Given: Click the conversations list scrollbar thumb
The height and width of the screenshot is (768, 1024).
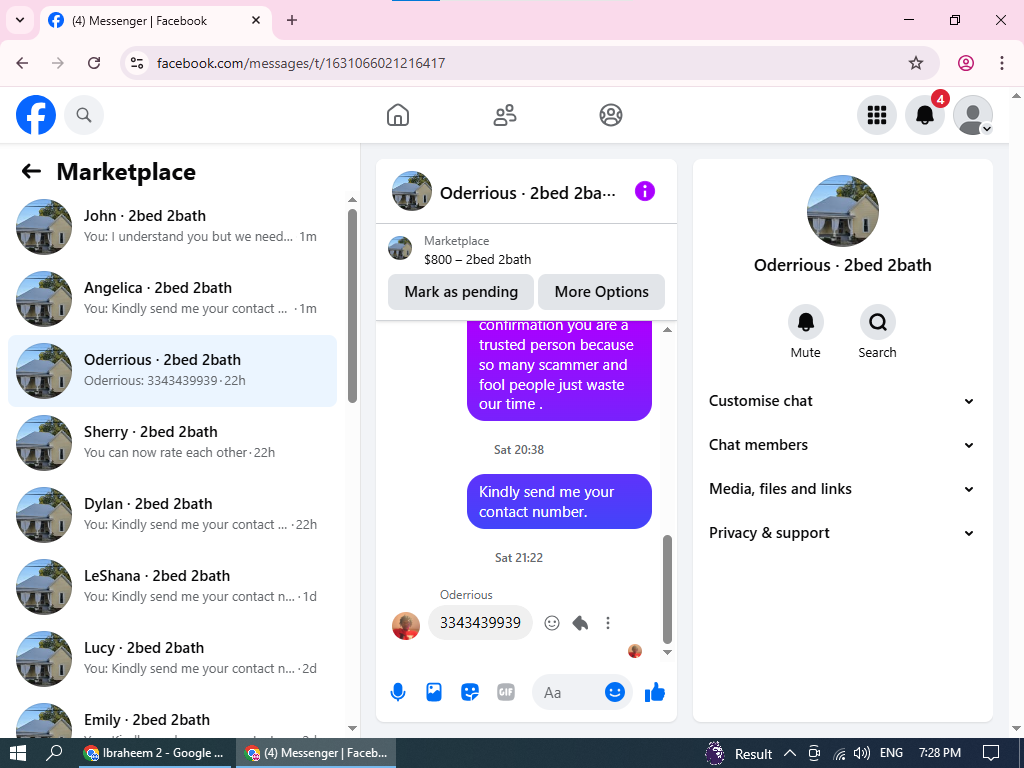Looking at the screenshot, I should click(353, 306).
